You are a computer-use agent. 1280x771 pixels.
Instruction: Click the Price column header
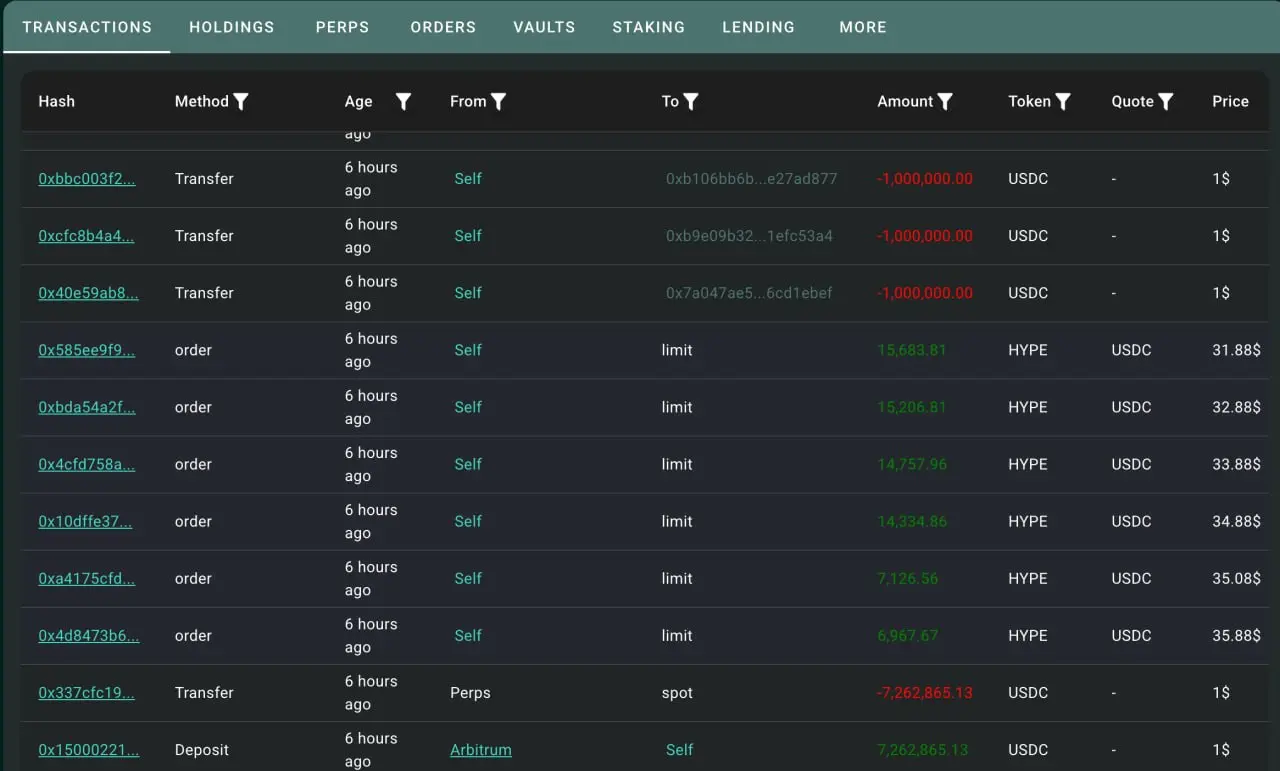(1231, 101)
